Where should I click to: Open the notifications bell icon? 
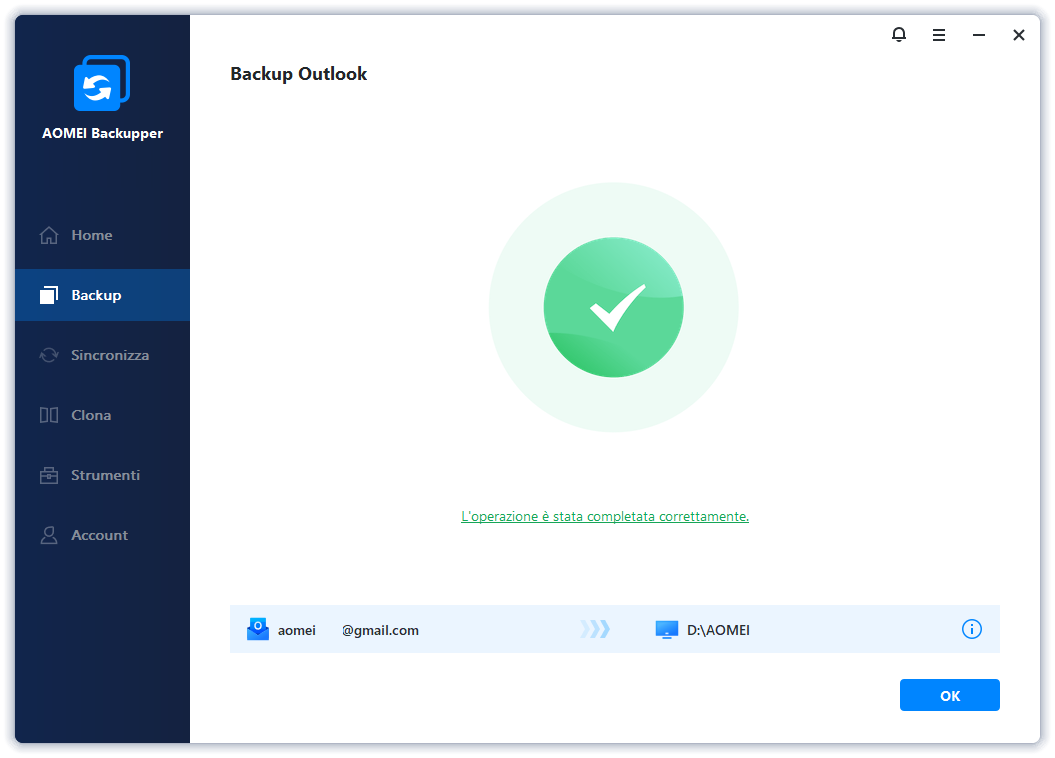(x=899, y=35)
